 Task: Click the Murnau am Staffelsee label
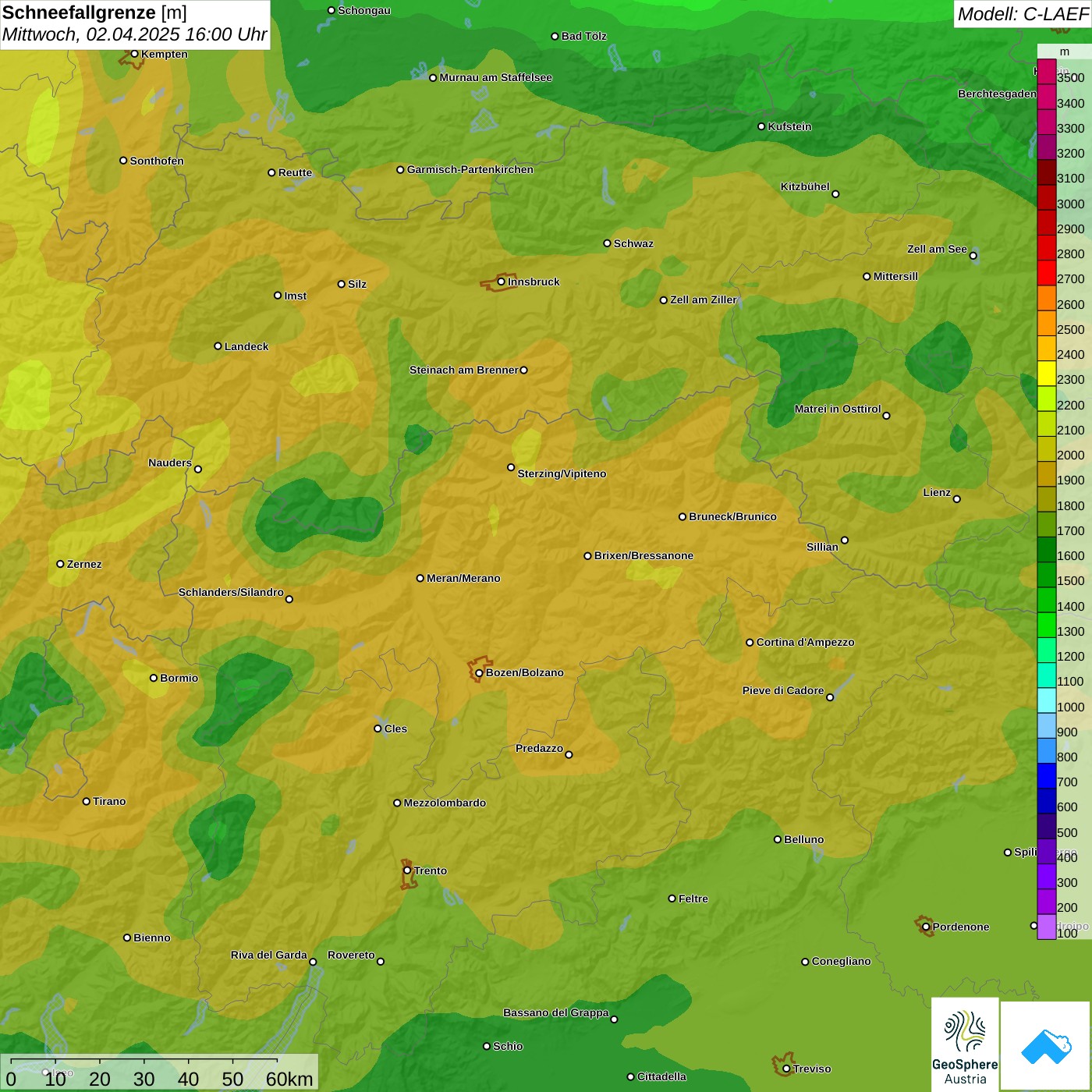495,77
